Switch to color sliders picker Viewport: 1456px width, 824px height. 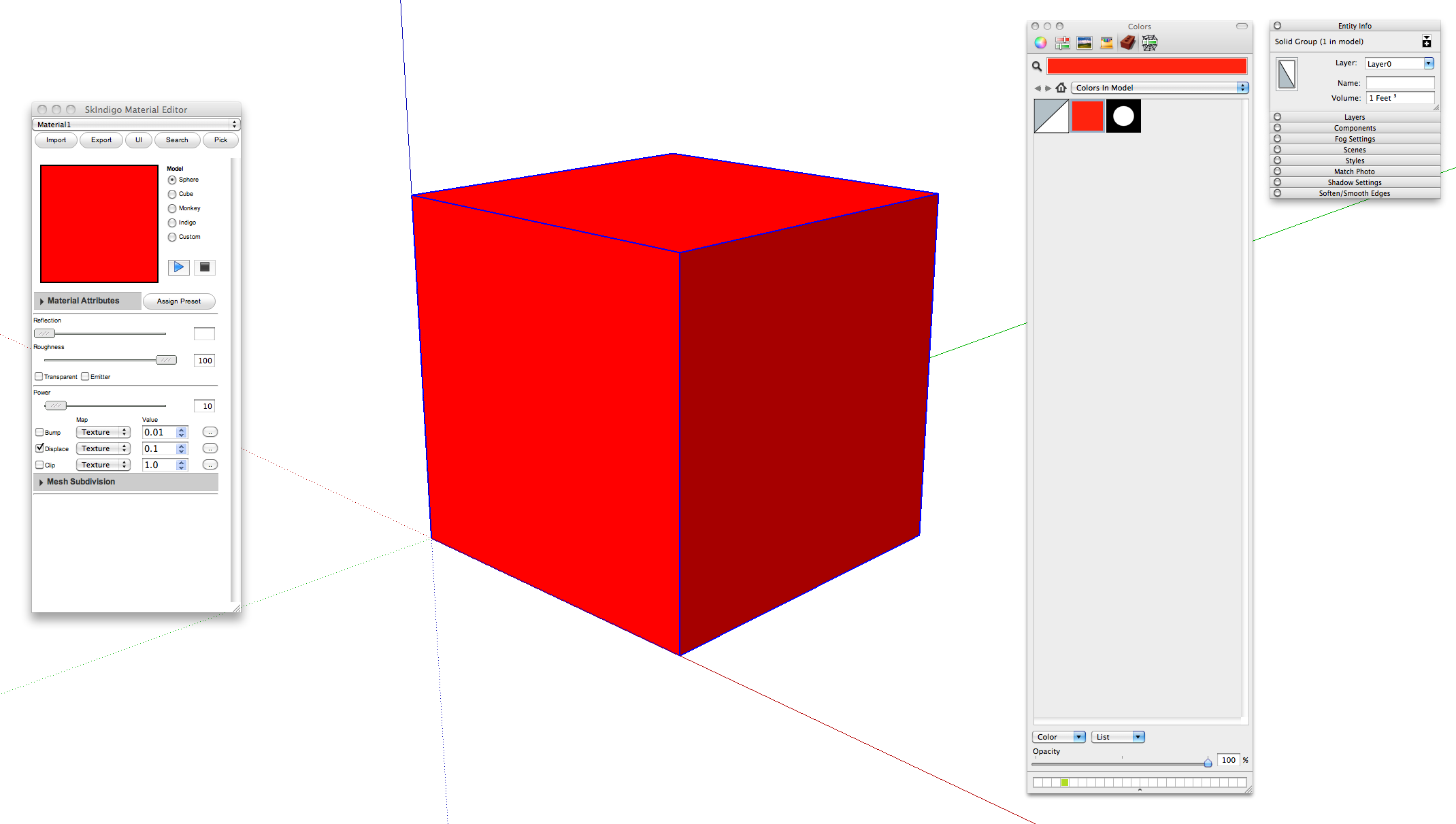(x=1062, y=43)
